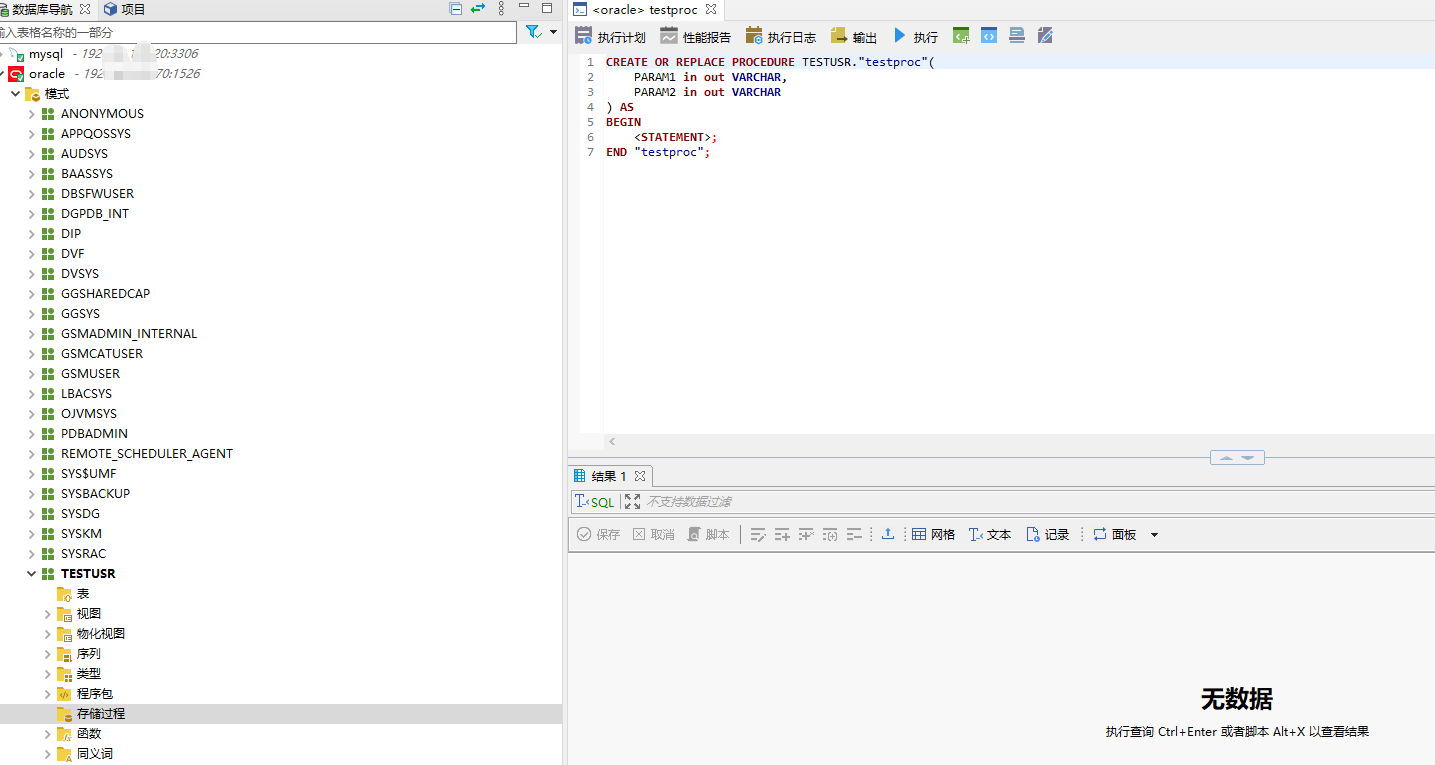This screenshot has width=1435, height=765.
Task: Switch results to 网格 (Grid) view
Action: pyautogui.click(x=933, y=534)
